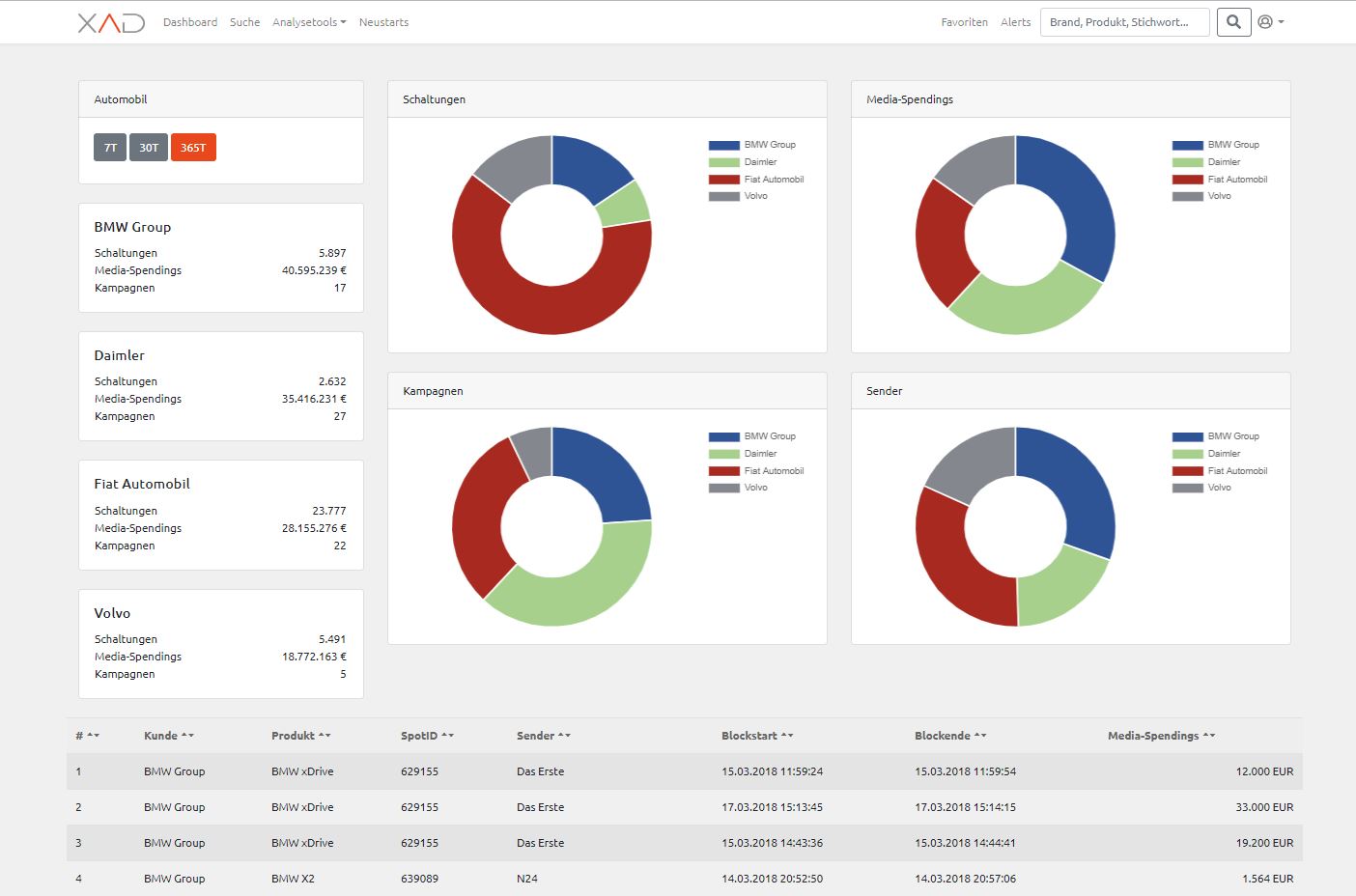Viewport: 1356px width, 896px height.
Task: Toggle Fiat Automobil legend in Kampagnen chart
Action: click(756, 471)
